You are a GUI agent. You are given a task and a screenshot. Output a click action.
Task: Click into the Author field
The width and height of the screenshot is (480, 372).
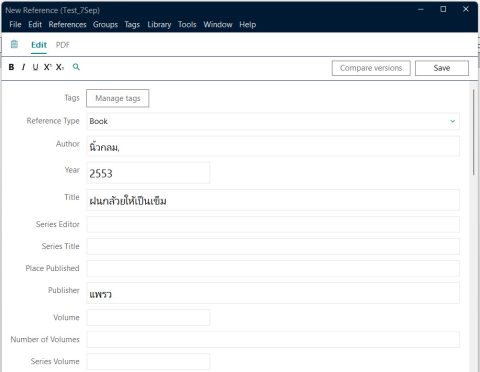[x=273, y=146]
